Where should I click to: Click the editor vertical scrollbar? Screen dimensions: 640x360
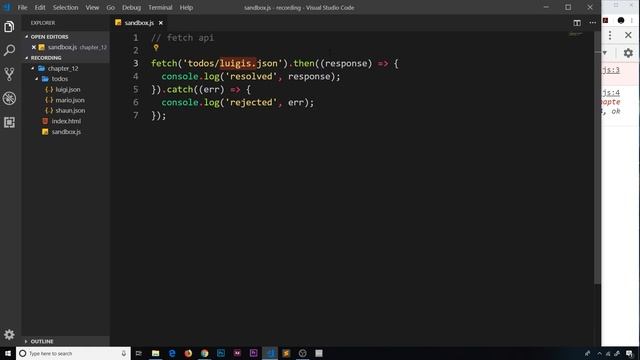[597, 158]
